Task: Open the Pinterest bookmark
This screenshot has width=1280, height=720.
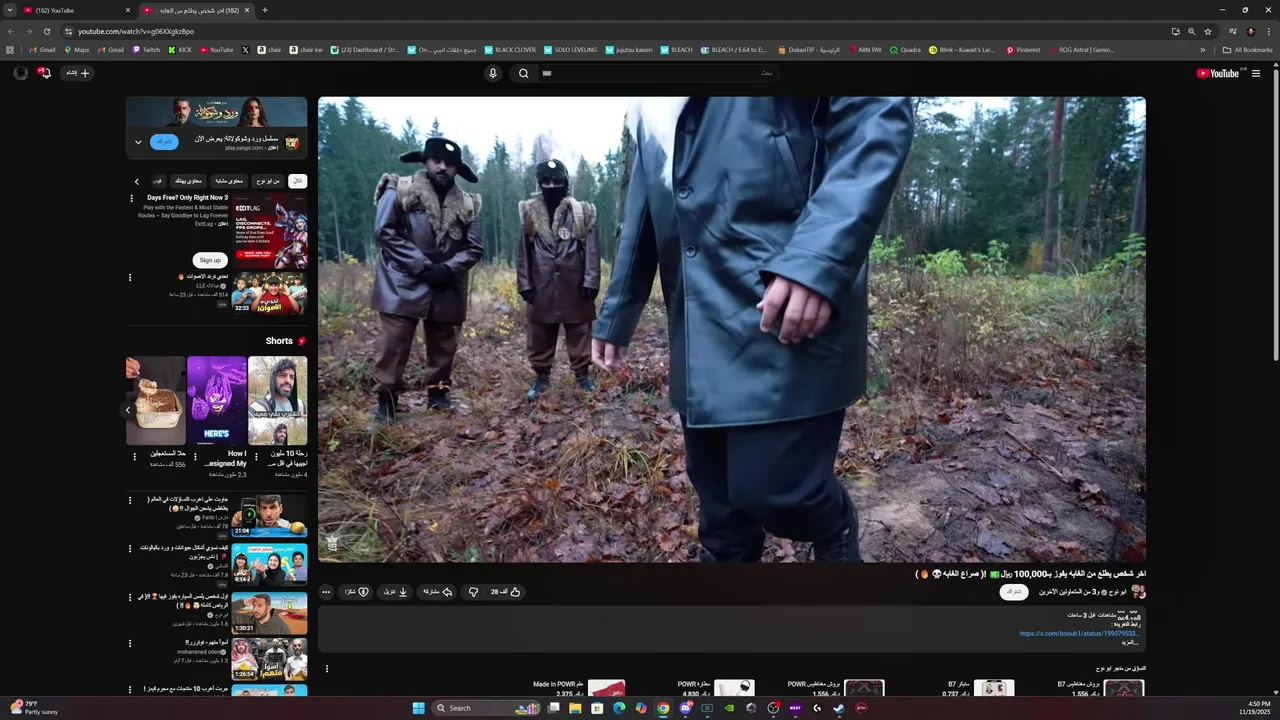Action: pos(1023,50)
